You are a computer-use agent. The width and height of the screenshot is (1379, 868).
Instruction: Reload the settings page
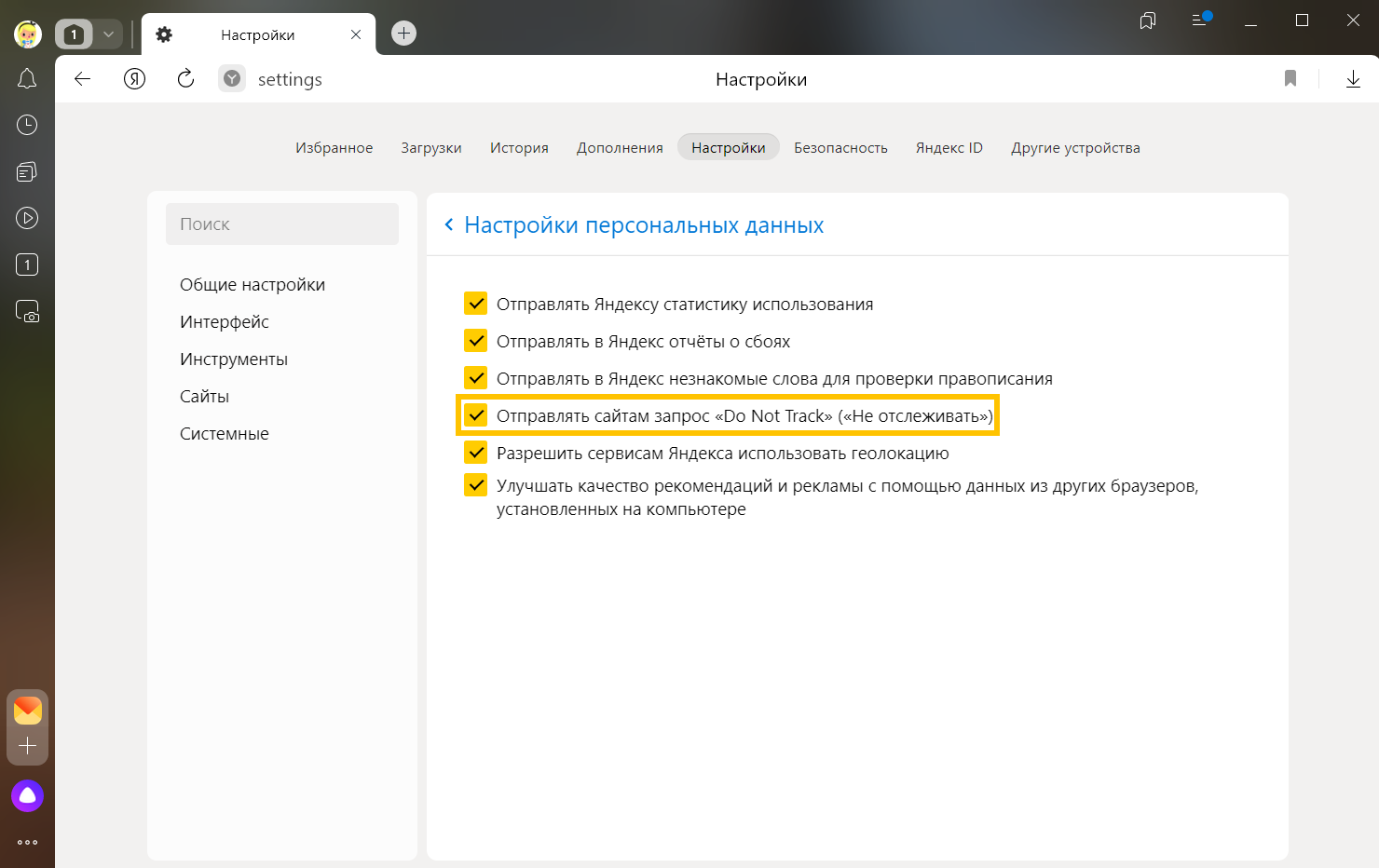[x=185, y=79]
